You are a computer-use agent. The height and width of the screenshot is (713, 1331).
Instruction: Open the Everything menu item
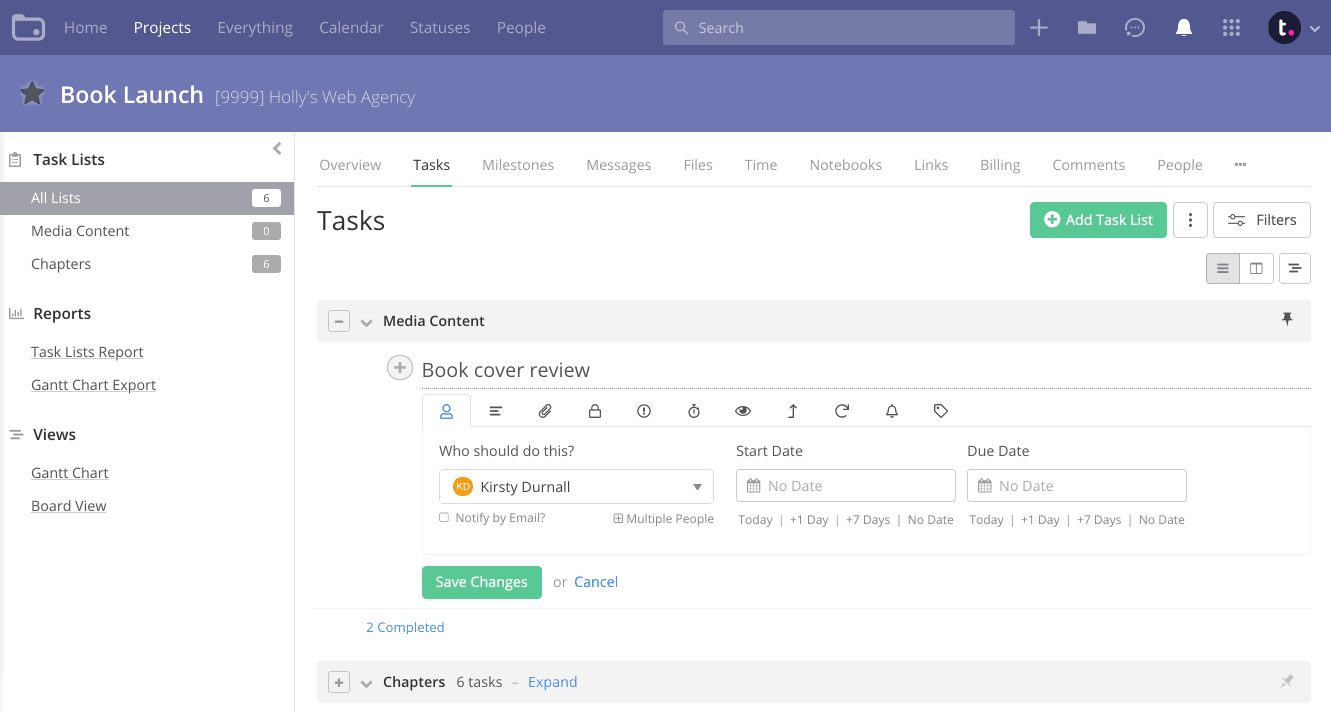pos(254,27)
